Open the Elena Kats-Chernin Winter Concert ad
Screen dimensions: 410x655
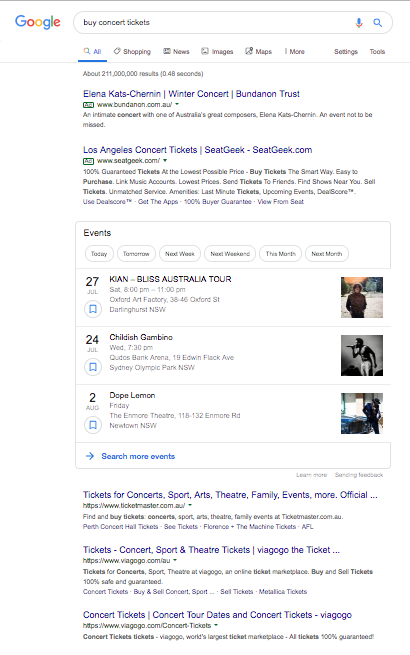click(x=191, y=94)
